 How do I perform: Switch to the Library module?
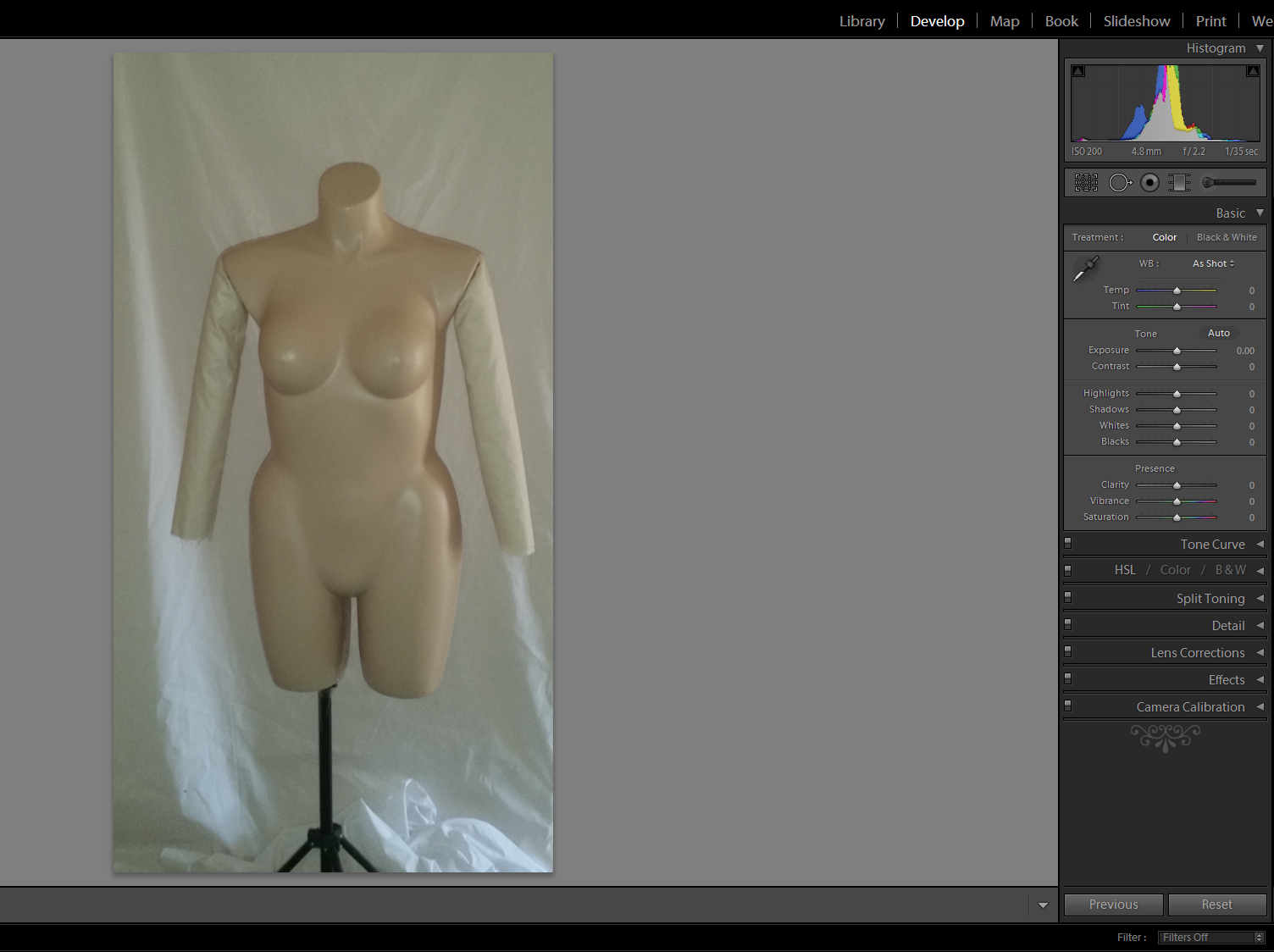click(x=861, y=21)
